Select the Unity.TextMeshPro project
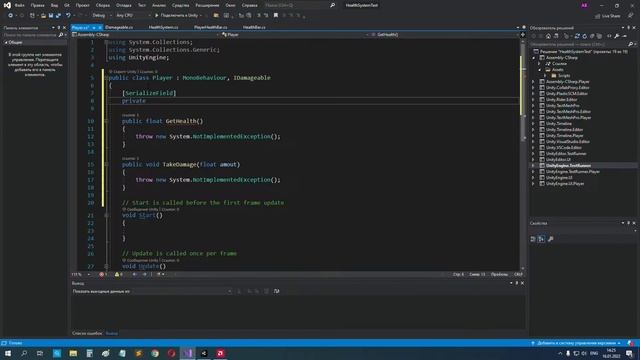 pos(562,106)
